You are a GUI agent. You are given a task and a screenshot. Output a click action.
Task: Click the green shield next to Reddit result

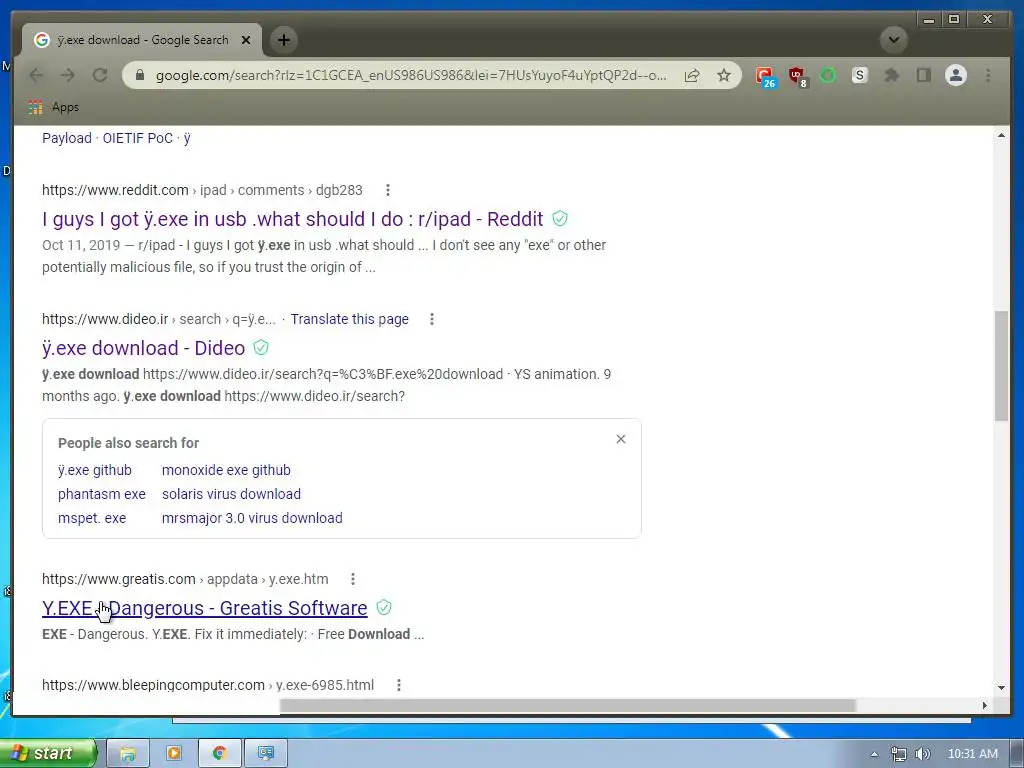(x=560, y=219)
